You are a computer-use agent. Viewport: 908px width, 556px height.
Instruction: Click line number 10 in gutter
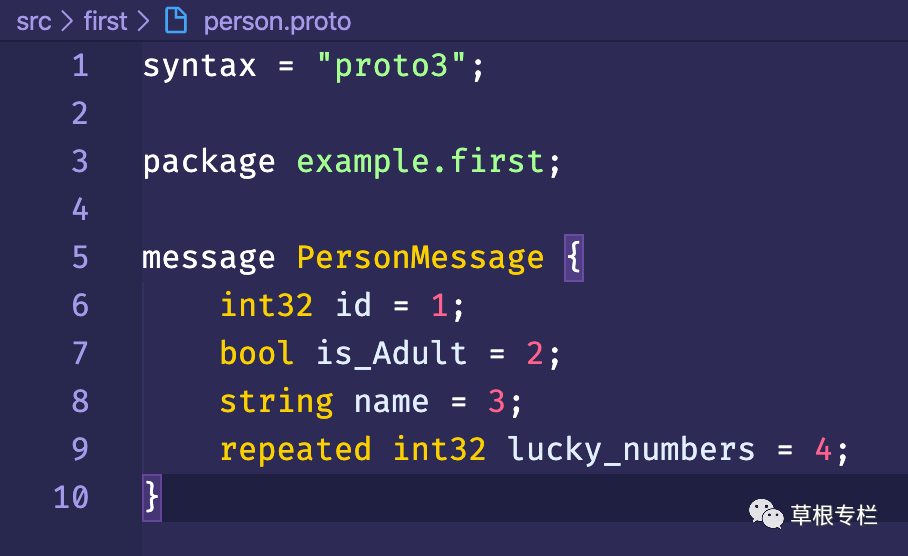click(x=71, y=498)
